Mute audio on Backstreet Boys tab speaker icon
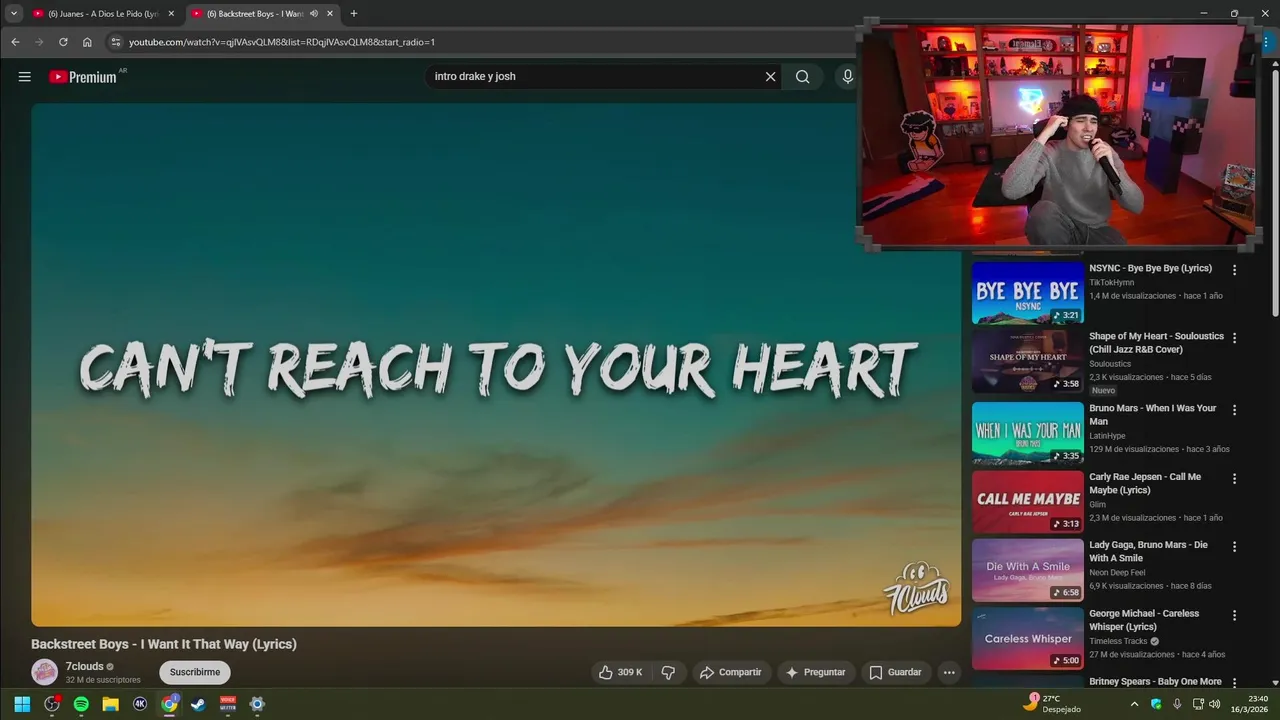The image size is (1280, 720). click(x=313, y=14)
